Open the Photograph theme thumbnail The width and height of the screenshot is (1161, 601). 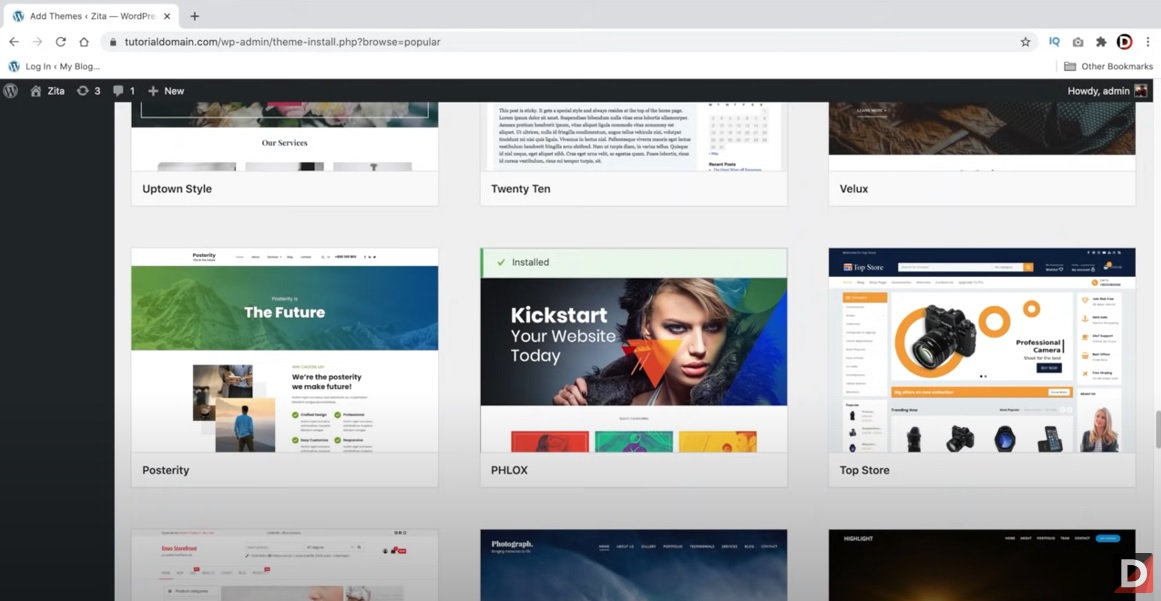click(x=634, y=565)
